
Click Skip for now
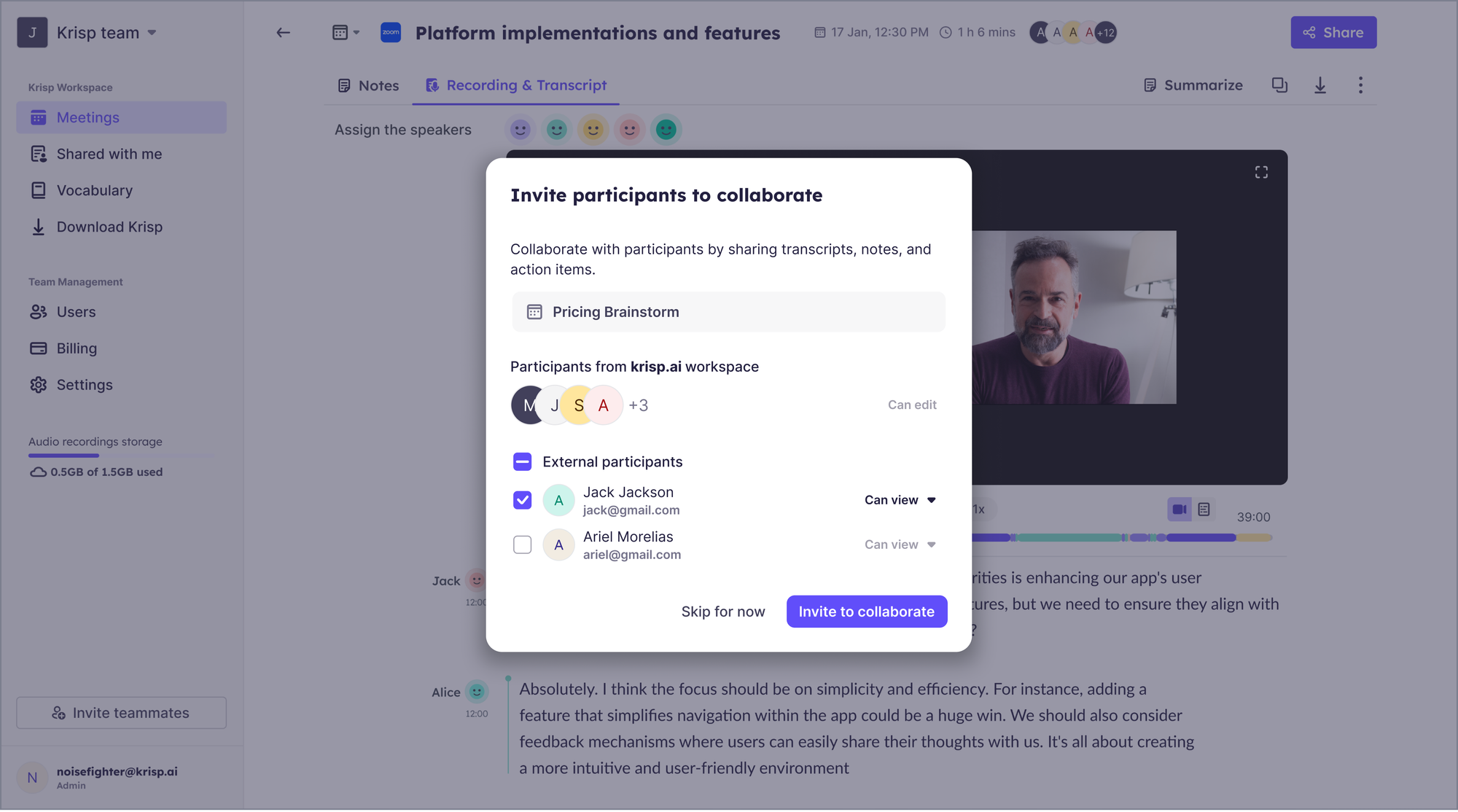click(x=723, y=612)
